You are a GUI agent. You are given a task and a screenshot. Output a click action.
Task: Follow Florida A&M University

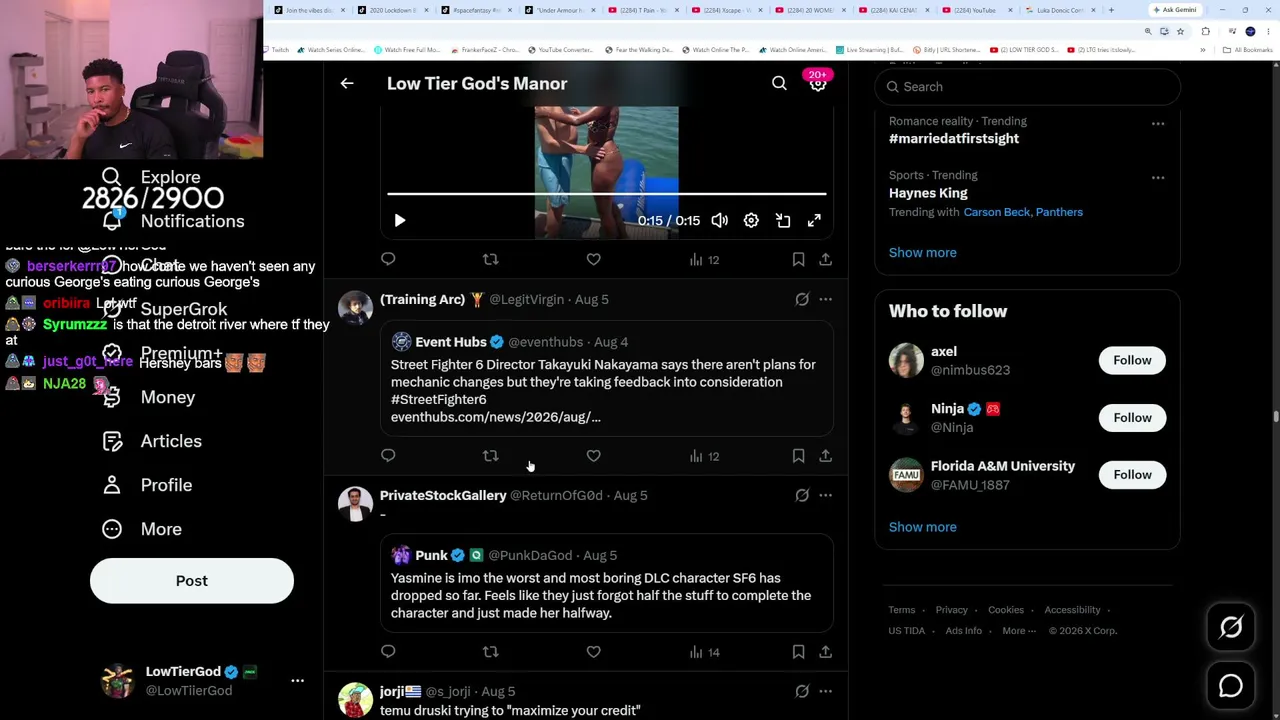[x=1132, y=475]
